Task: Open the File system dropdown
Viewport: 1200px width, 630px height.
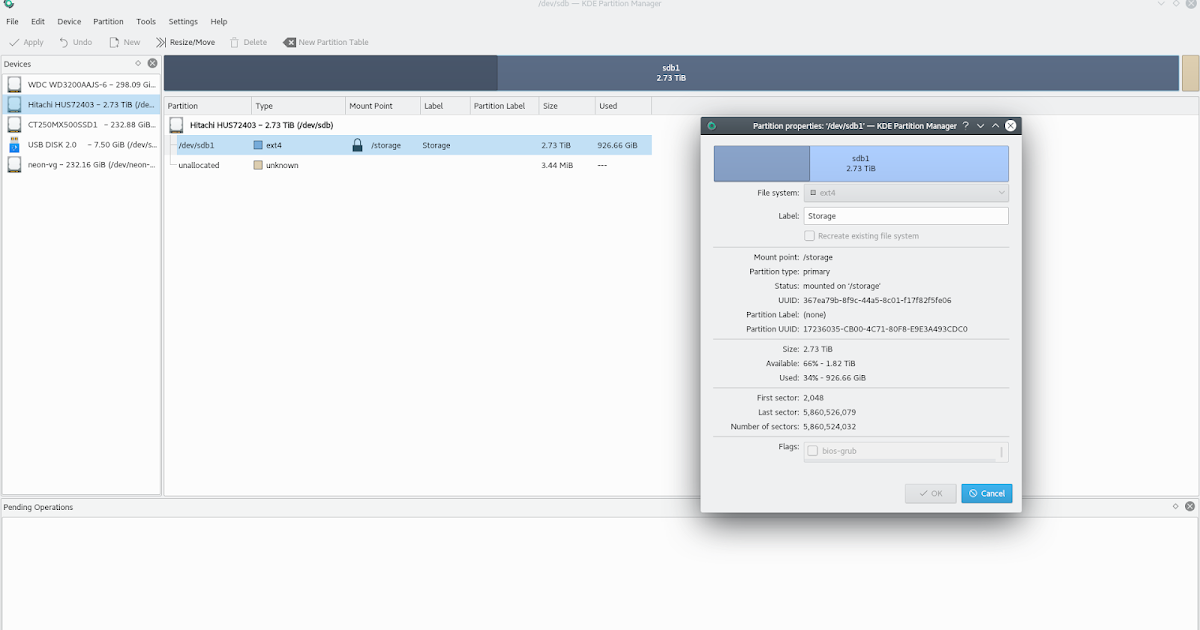Action: pos(905,192)
